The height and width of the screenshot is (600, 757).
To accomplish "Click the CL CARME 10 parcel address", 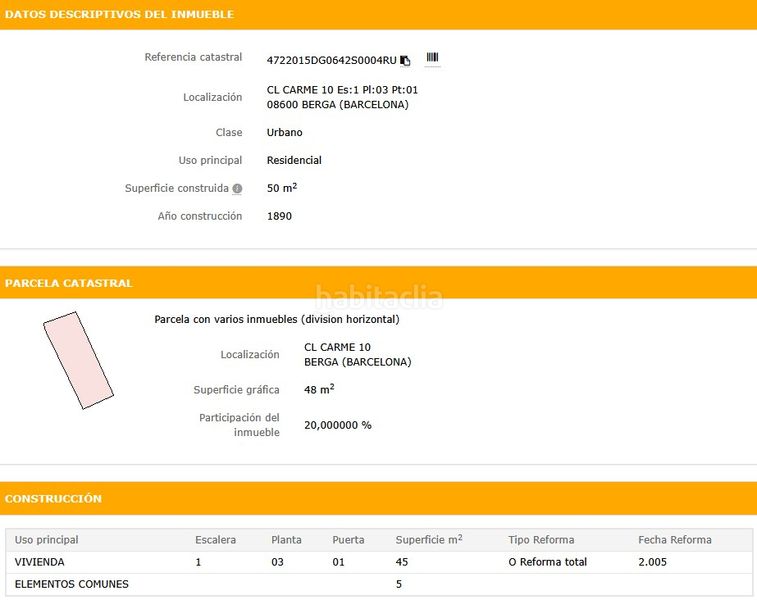I will [337, 347].
